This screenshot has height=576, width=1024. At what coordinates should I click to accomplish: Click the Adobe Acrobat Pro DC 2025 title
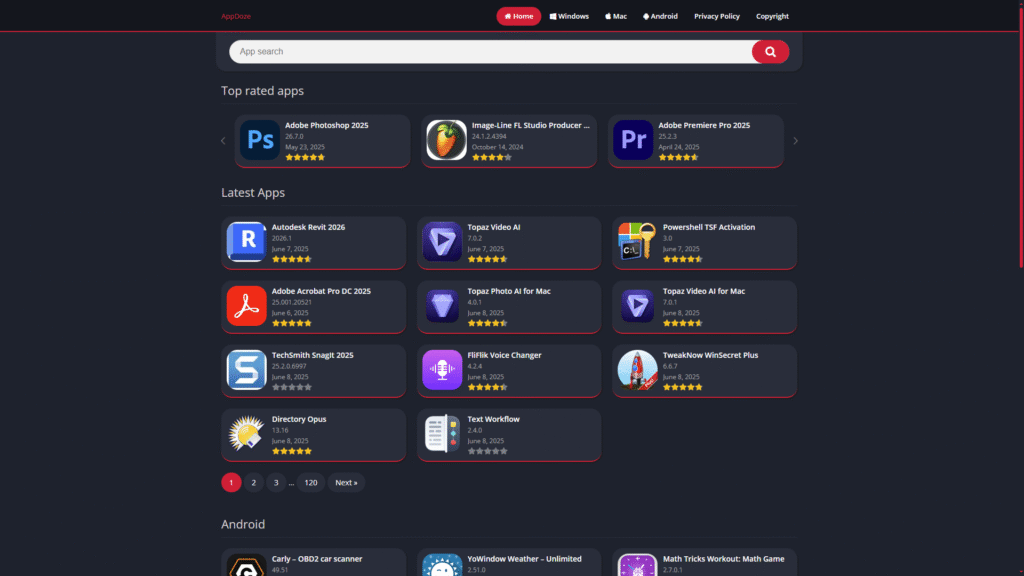pyautogui.click(x=321, y=291)
